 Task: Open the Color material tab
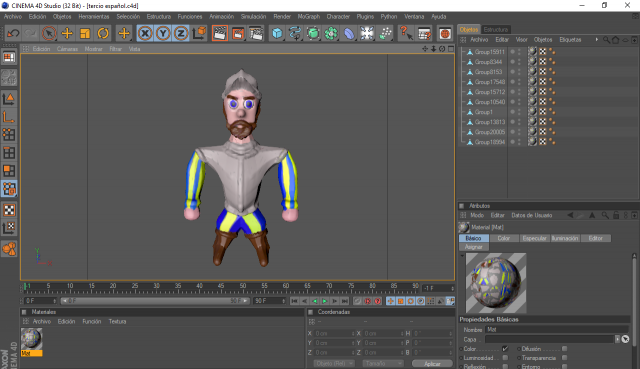(x=504, y=238)
